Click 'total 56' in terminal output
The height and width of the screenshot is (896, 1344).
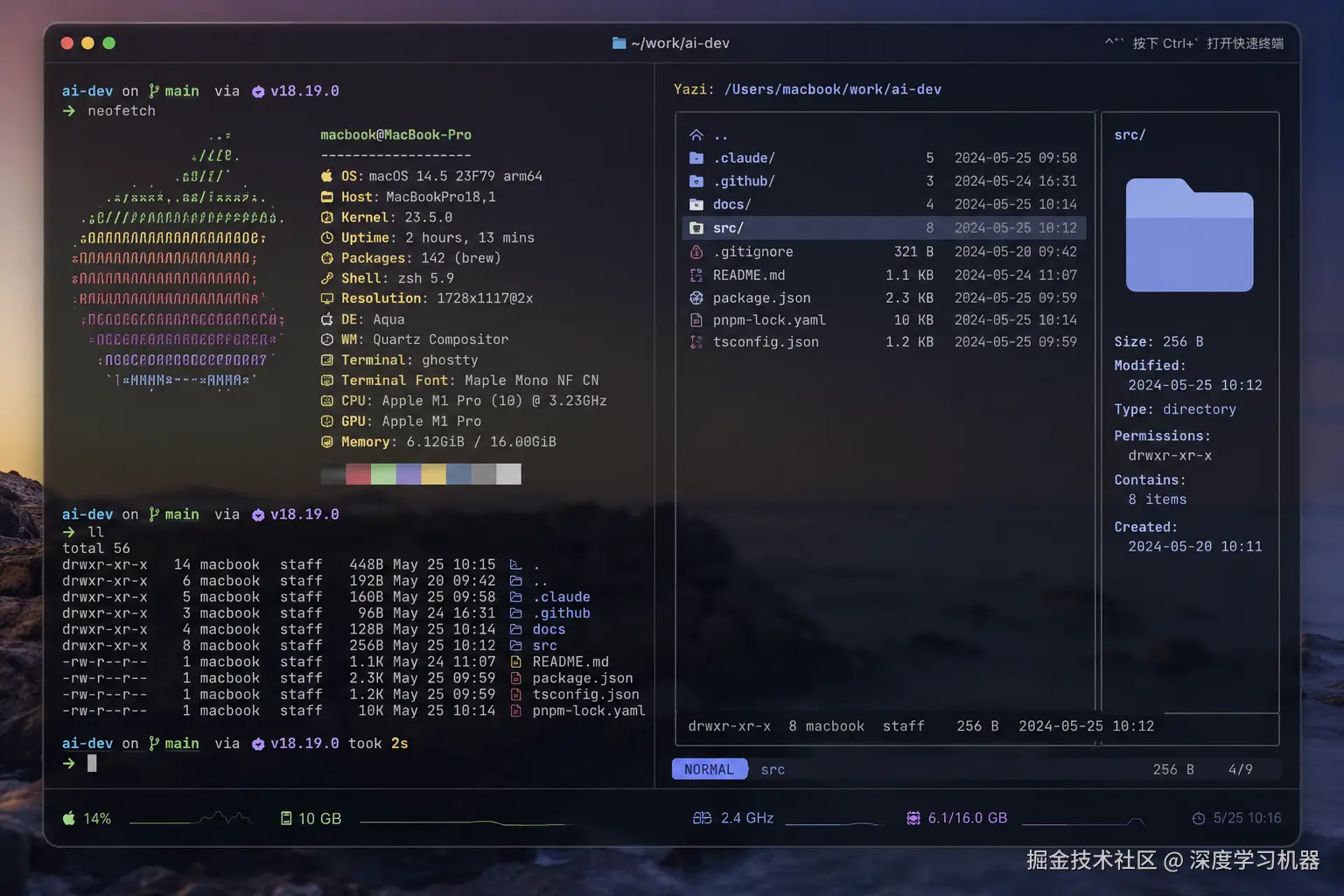[x=96, y=549]
